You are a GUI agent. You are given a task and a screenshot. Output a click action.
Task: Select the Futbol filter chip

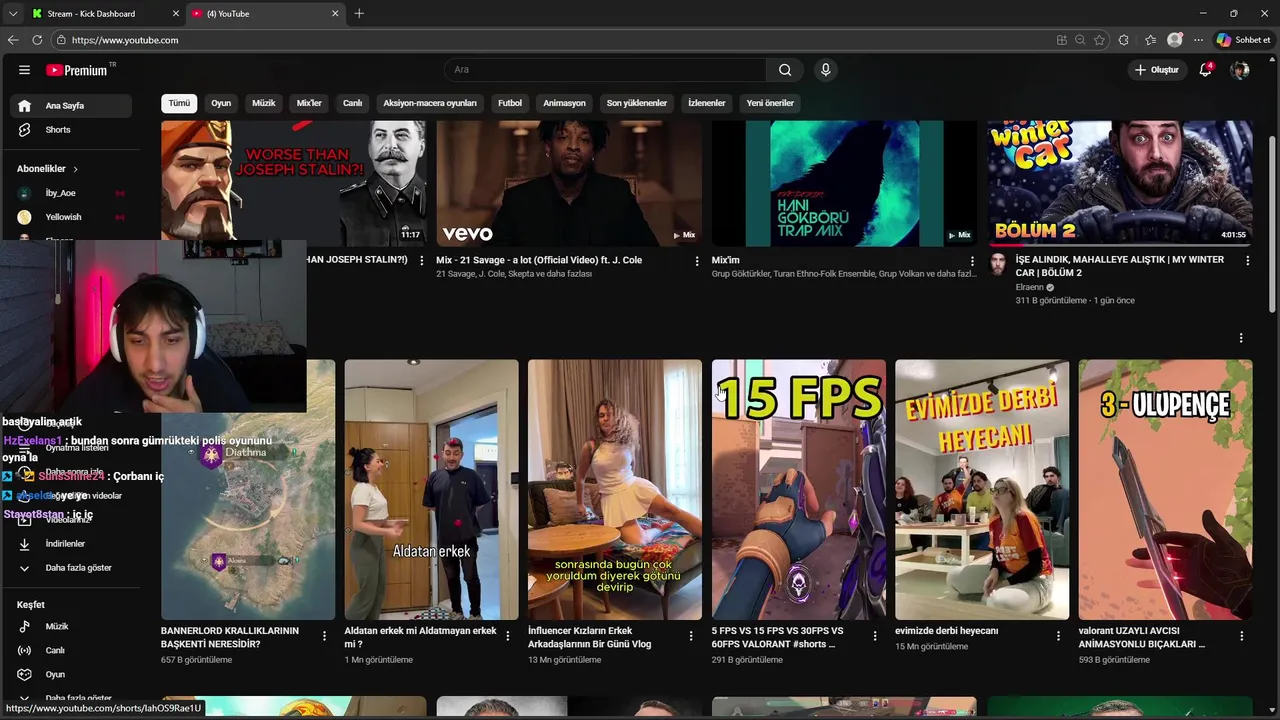pos(510,103)
